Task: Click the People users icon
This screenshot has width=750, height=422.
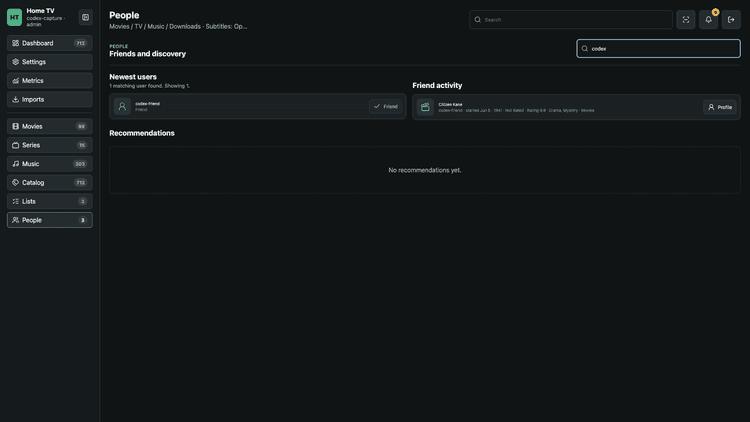Action: [x=15, y=220]
